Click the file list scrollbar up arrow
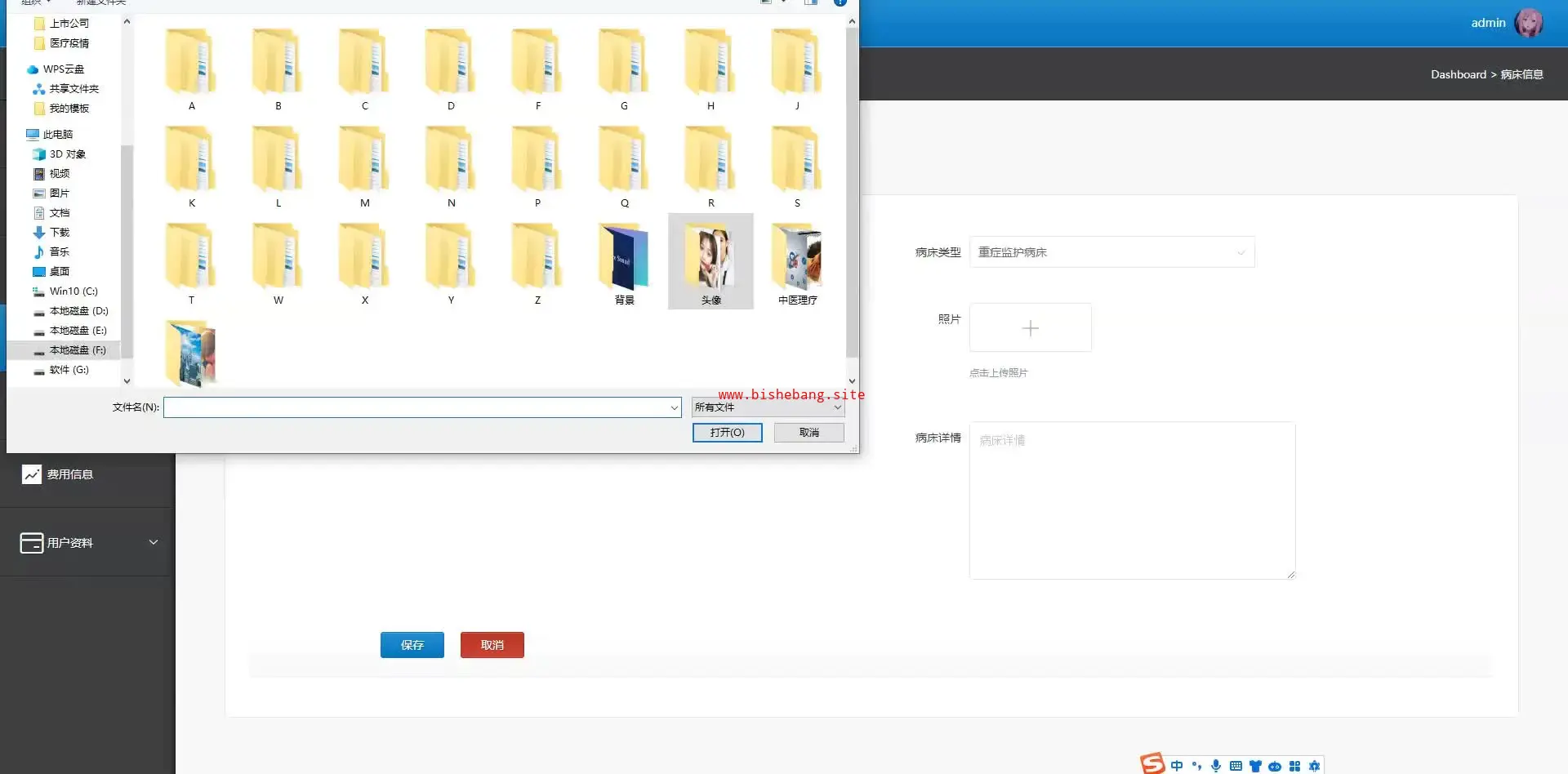 point(852,22)
